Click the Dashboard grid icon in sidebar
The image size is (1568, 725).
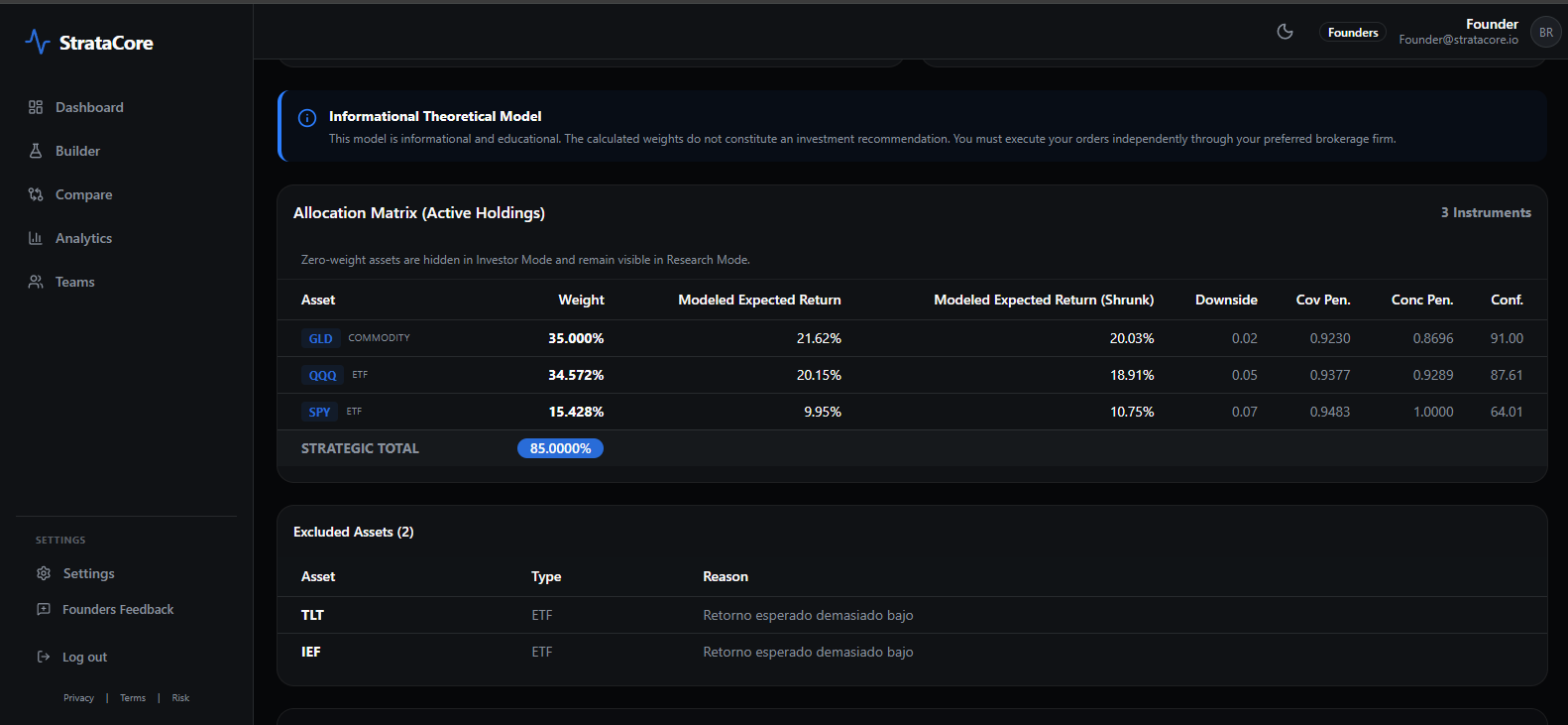pos(36,107)
